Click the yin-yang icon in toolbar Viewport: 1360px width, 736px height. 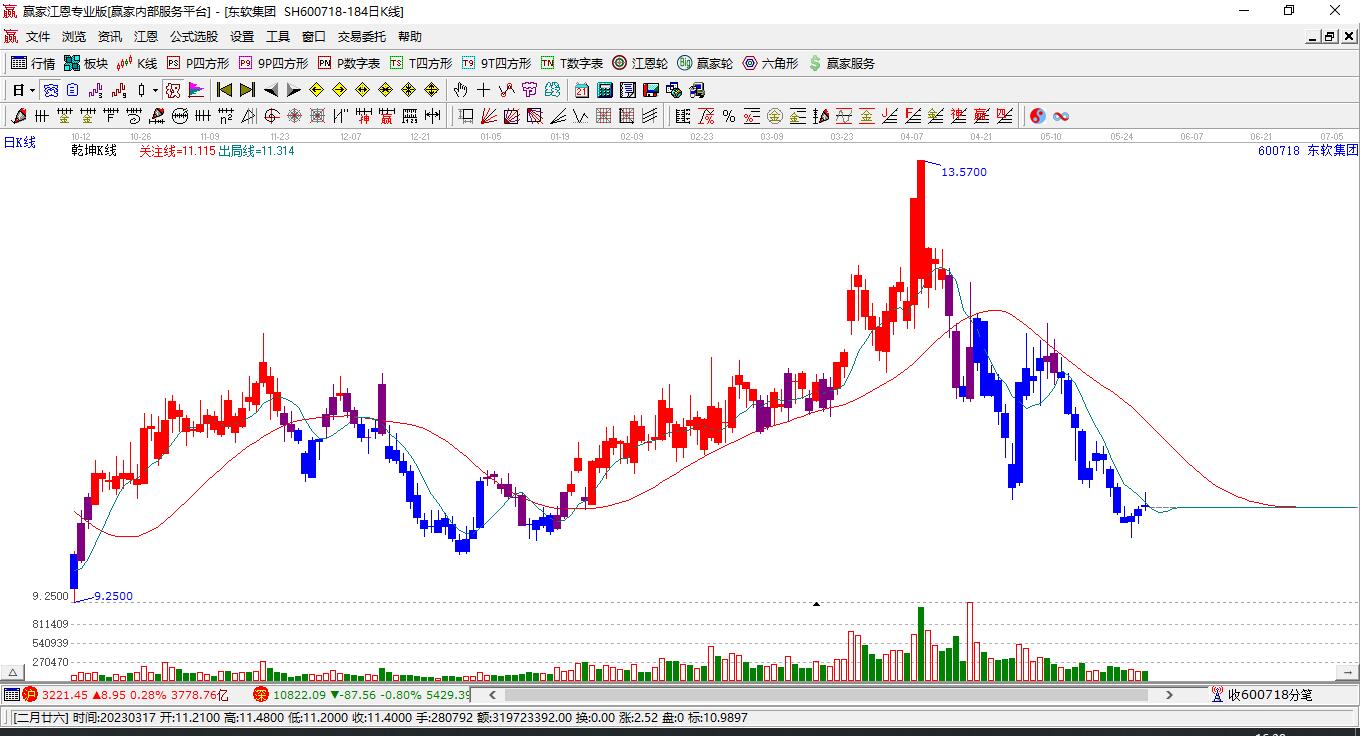point(1037,116)
